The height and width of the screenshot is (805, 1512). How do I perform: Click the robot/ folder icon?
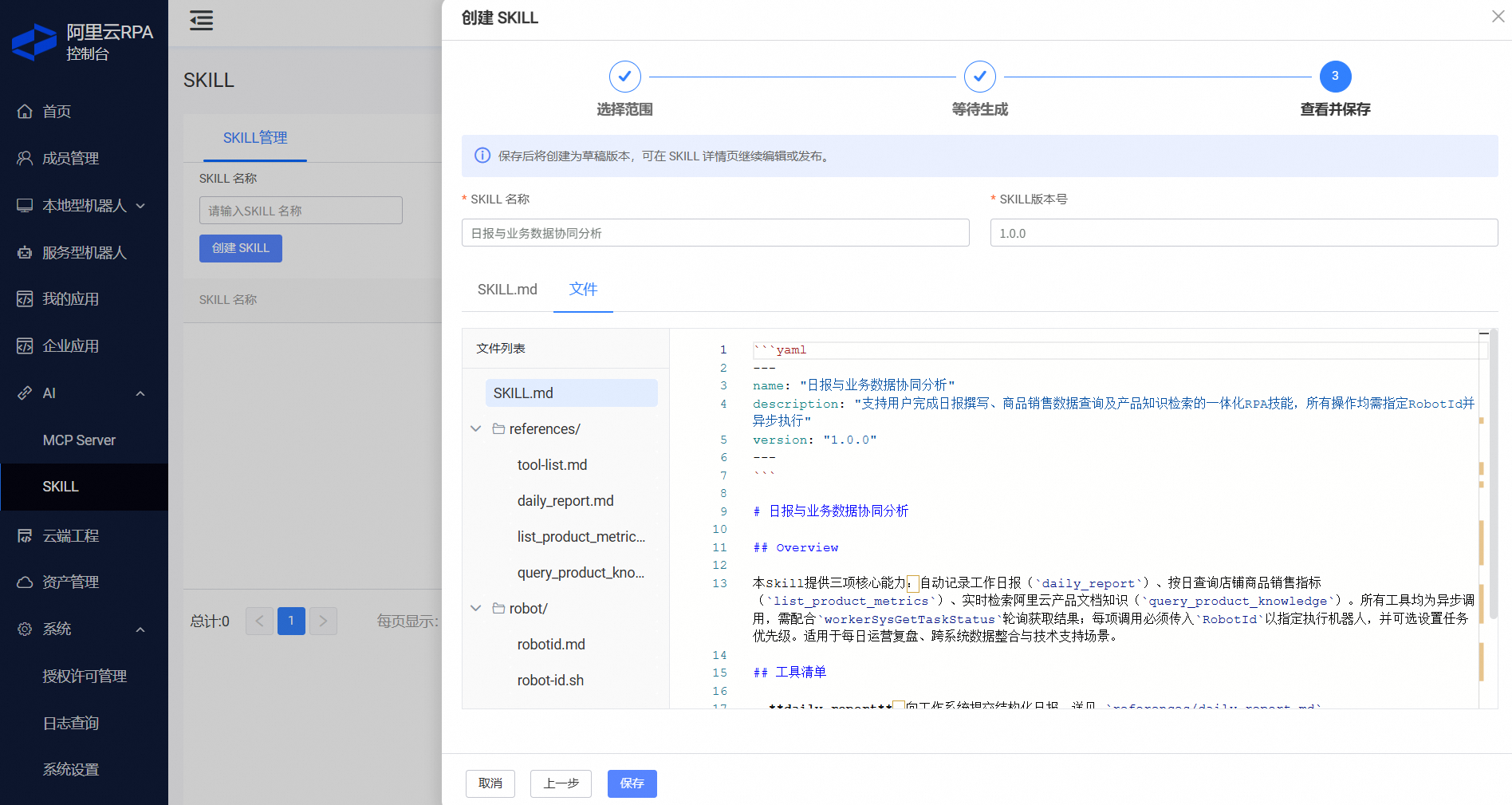click(499, 609)
